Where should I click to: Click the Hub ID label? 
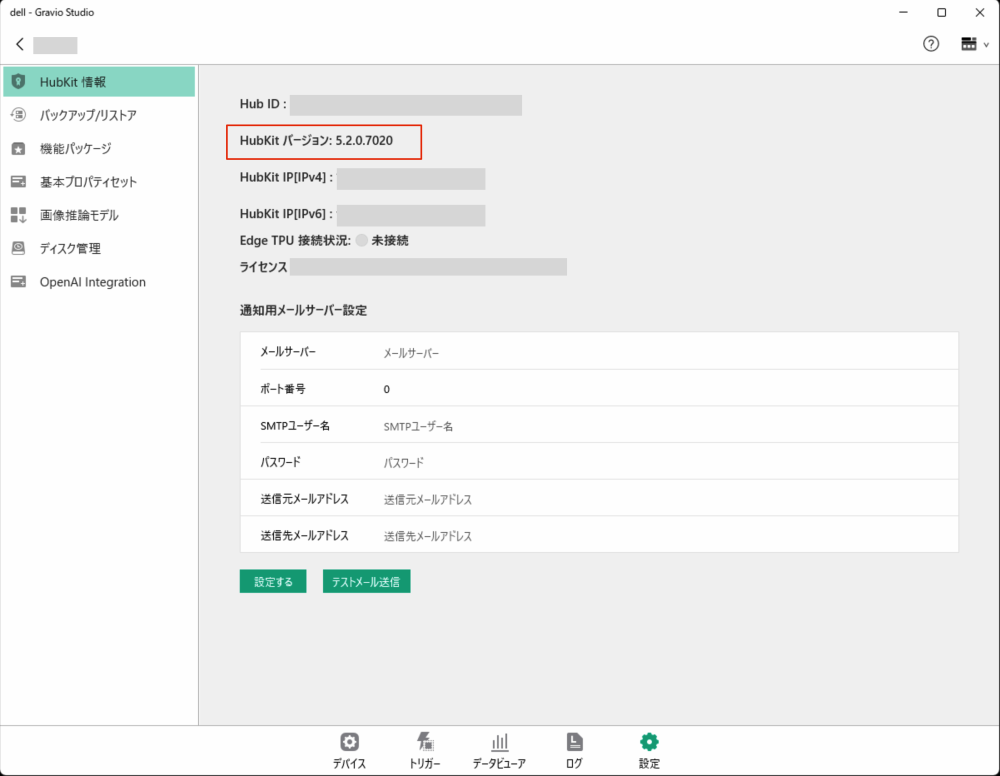coord(263,104)
